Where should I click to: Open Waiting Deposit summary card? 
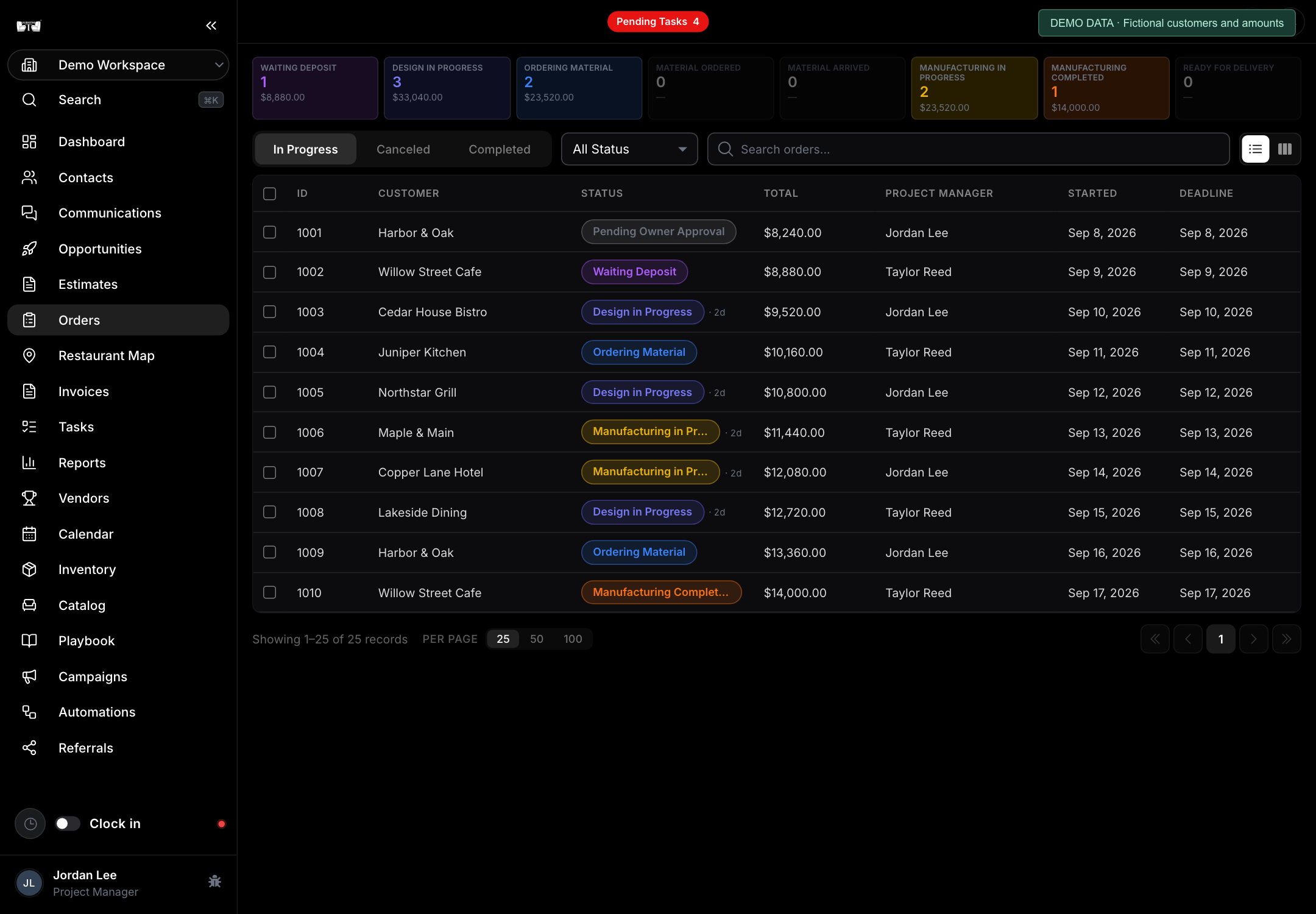click(315, 88)
